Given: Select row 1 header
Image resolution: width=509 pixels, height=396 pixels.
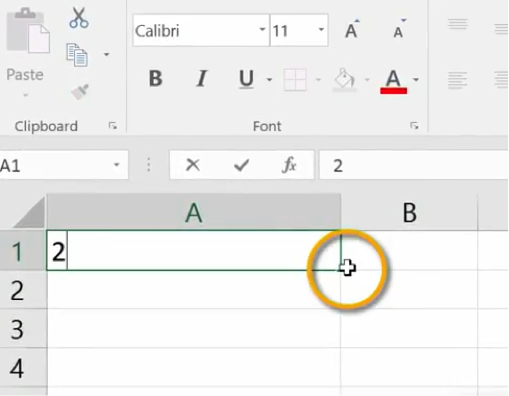Looking at the screenshot, I should tap(23, 250).
